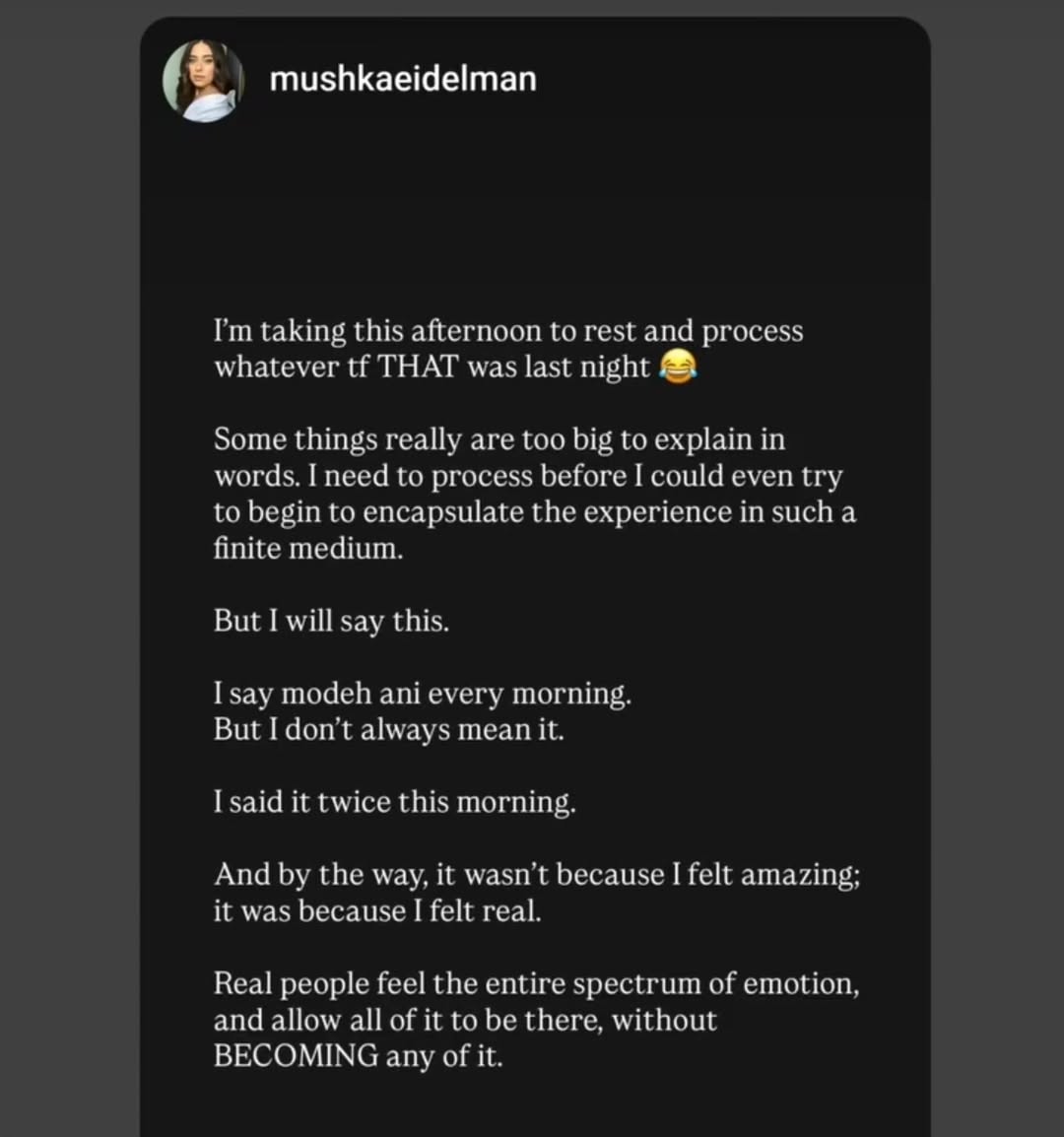1064x1137 pixels.
Task: Click the words "whatever tf"
Action: [x=293, y=367]
